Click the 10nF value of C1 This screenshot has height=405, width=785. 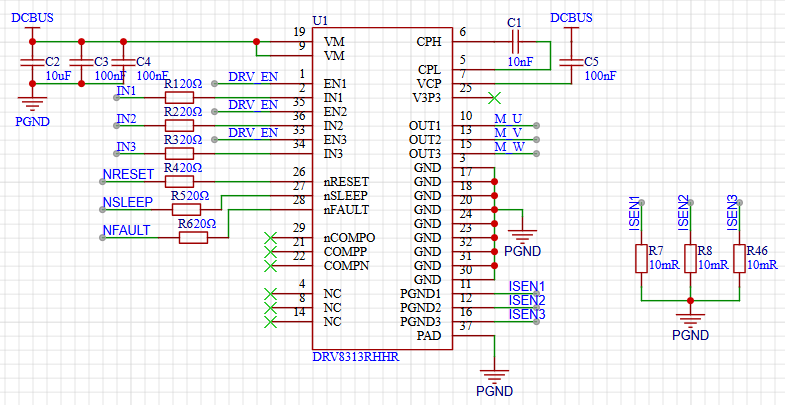point(520,62)
